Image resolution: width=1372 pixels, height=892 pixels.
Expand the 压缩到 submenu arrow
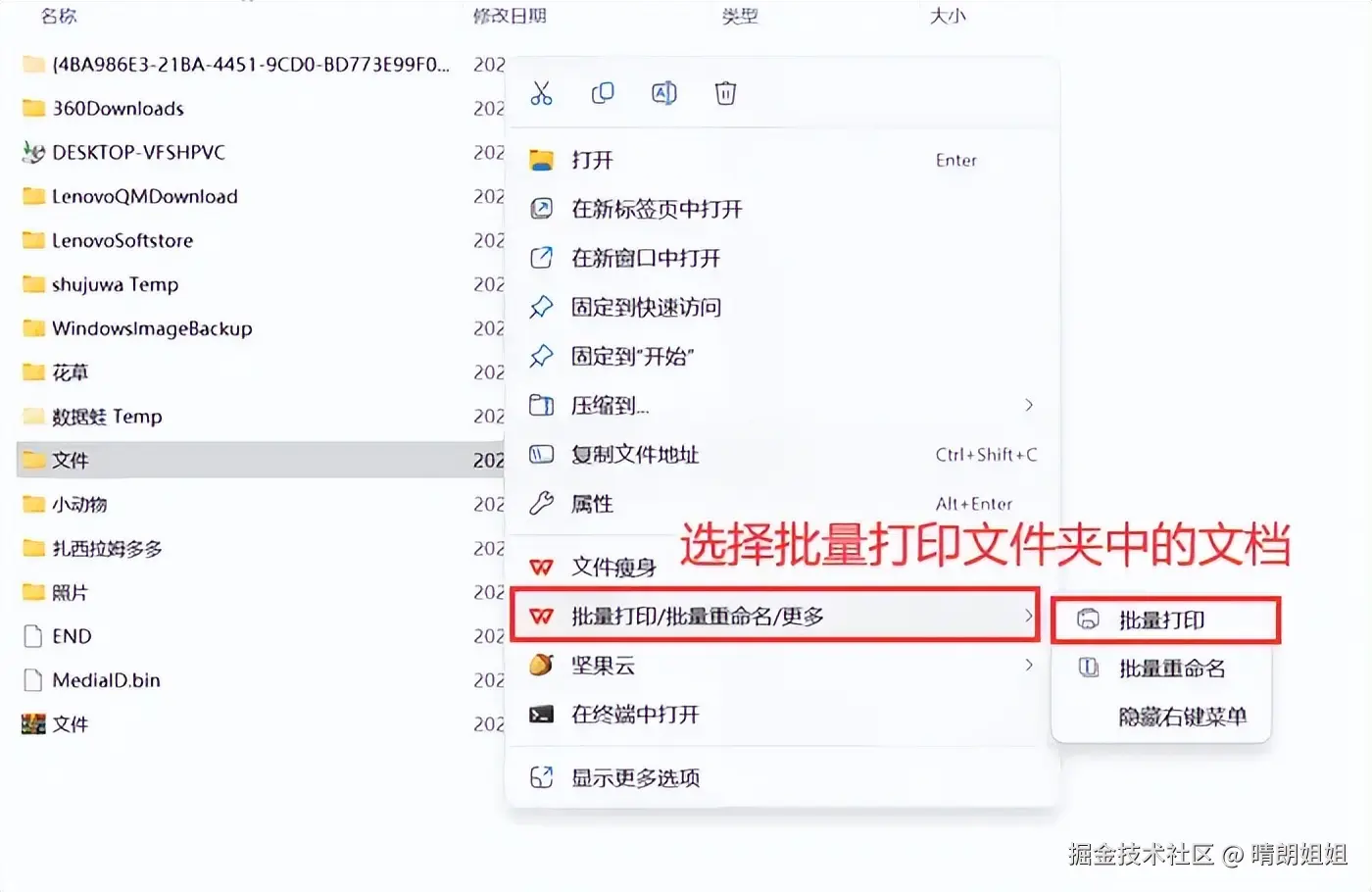(1029, 405)
